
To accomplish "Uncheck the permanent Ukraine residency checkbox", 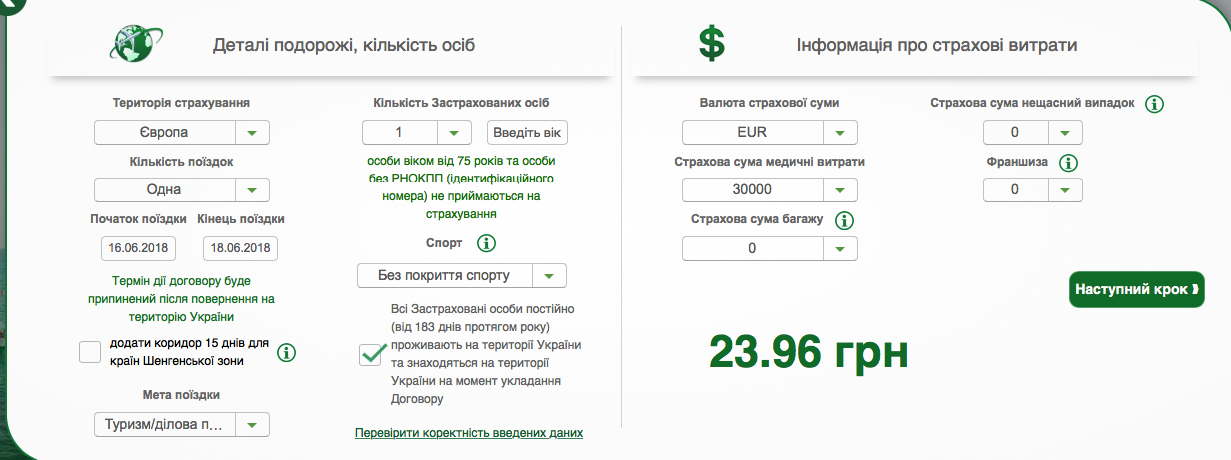I will click(372, 353).
